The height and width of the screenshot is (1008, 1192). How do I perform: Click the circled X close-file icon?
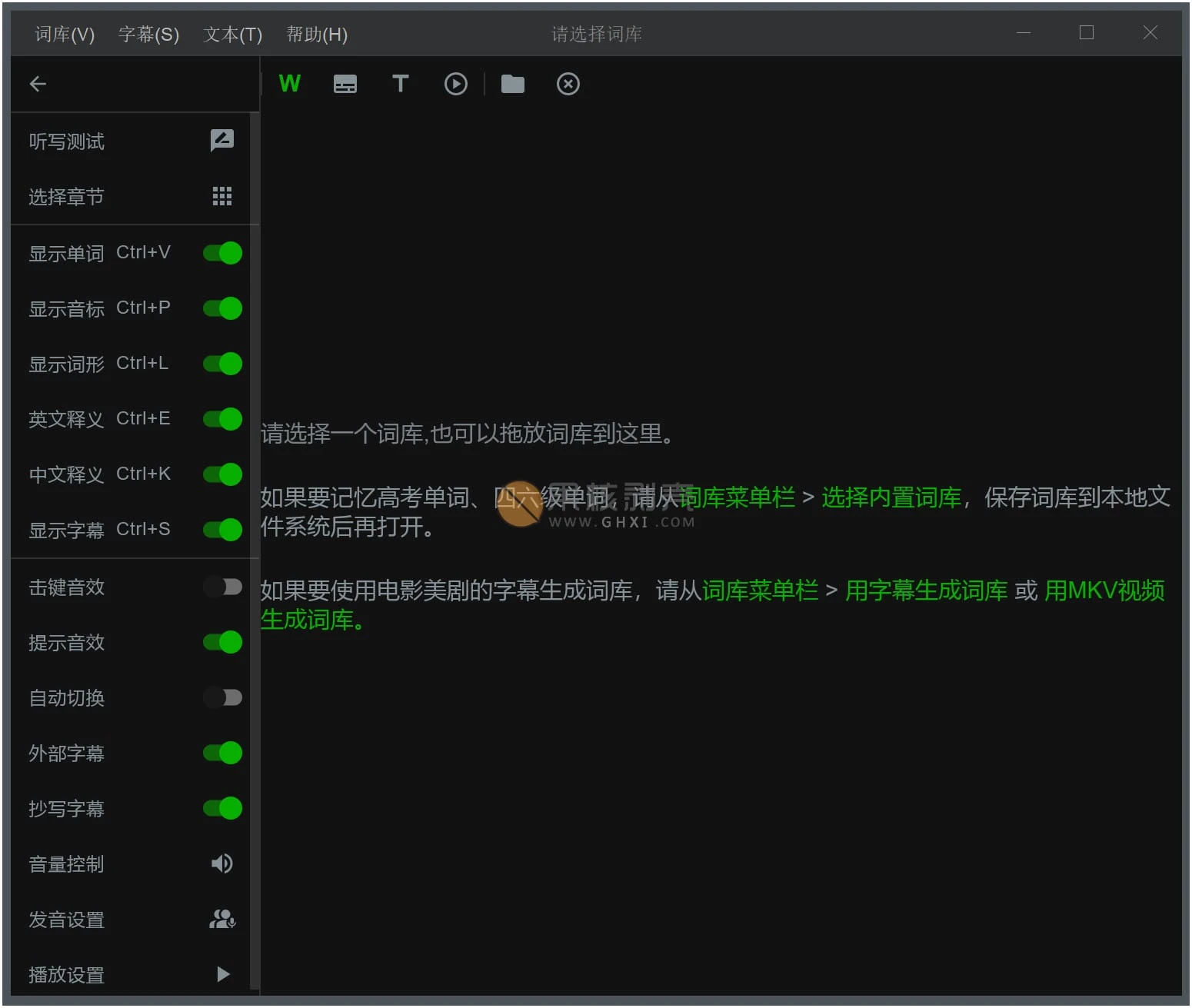point(568,84)
